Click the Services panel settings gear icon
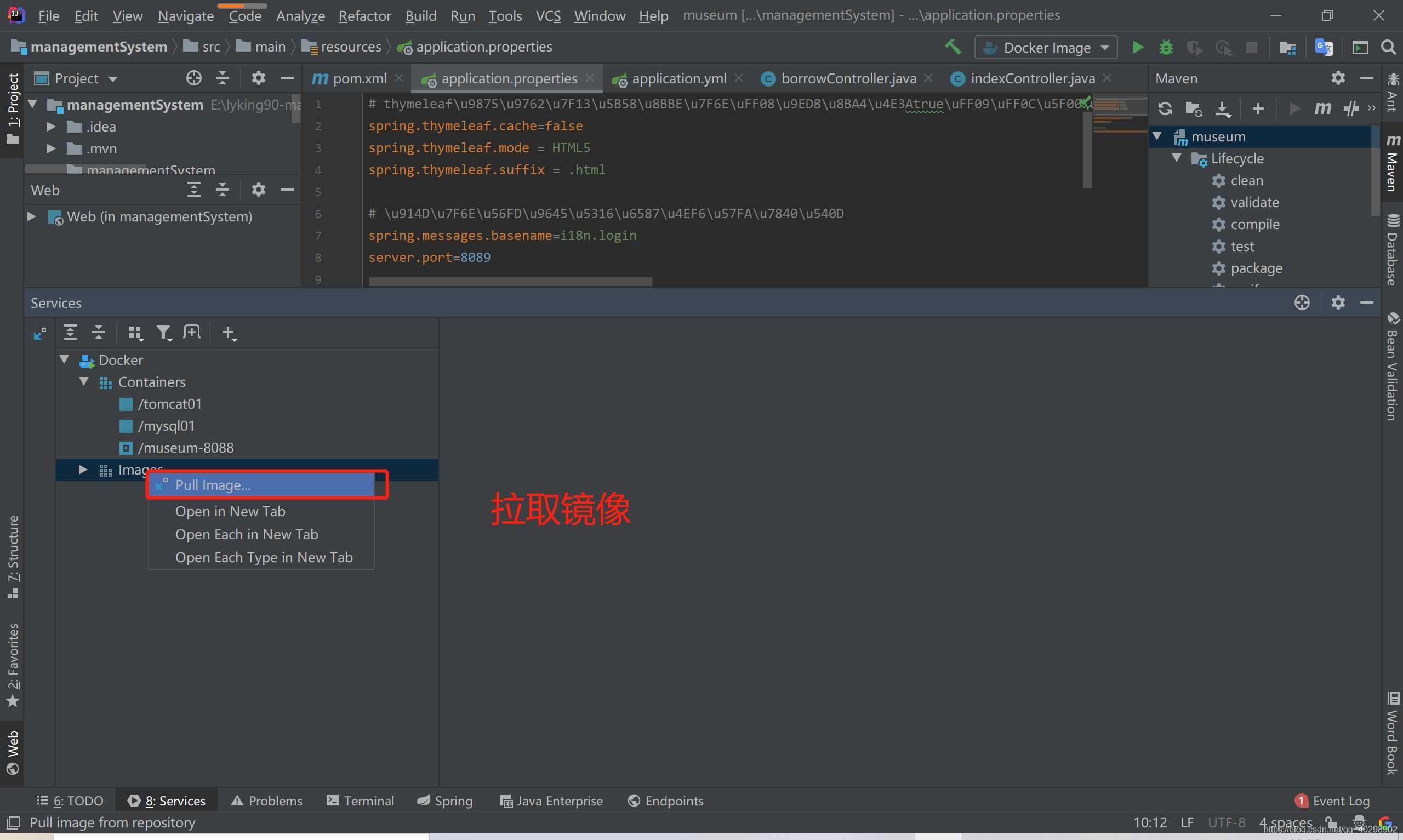The image size is (1403, 840). tap(1337, 302)
